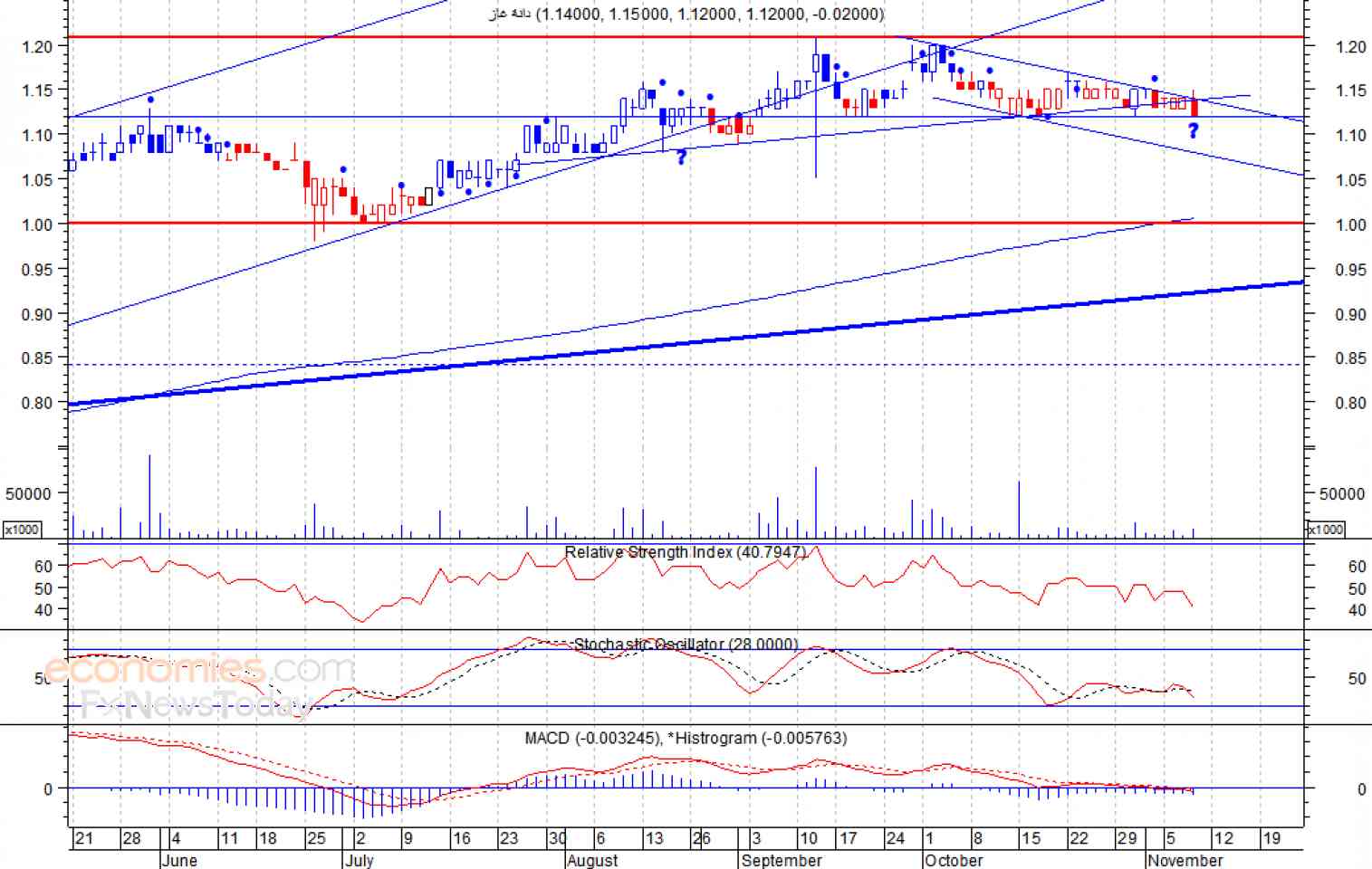Click the x1000 volume multiplier on right side

coord(1326,530)
